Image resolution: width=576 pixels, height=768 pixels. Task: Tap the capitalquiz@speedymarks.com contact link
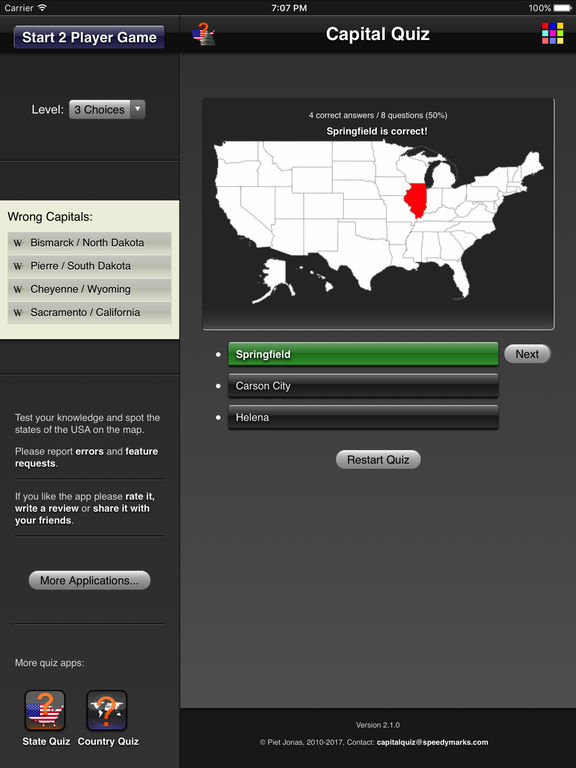tap(432, 742)
